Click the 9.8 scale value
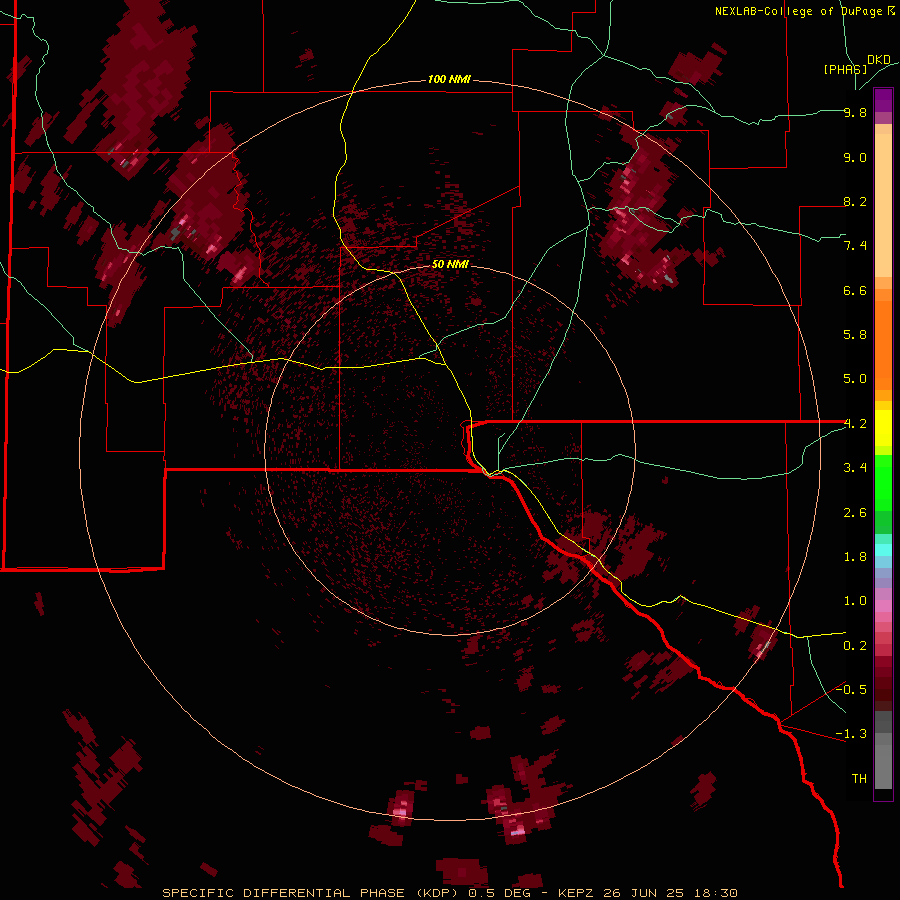 855,113
